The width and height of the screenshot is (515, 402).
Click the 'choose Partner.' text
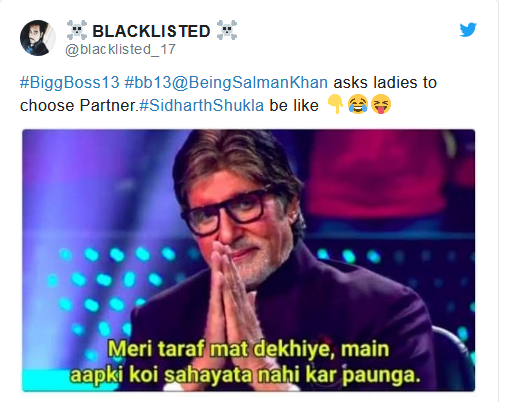78,106
